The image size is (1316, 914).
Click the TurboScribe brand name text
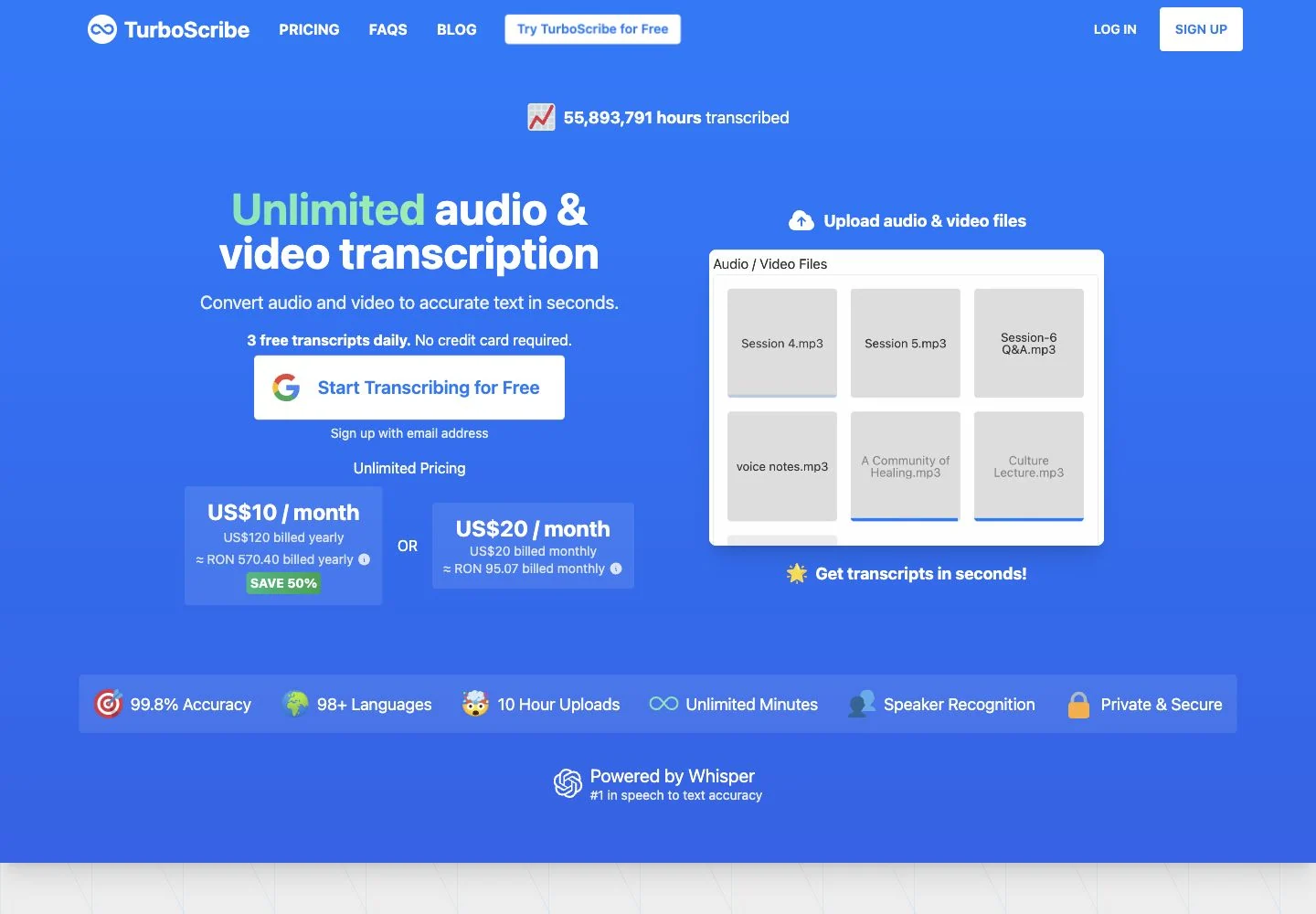(x=186, y=29)
